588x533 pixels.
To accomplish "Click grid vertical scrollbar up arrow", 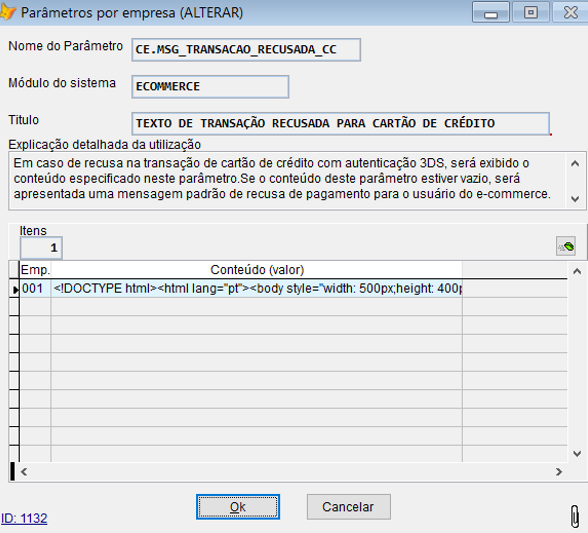I will click(x=577, y=271).
